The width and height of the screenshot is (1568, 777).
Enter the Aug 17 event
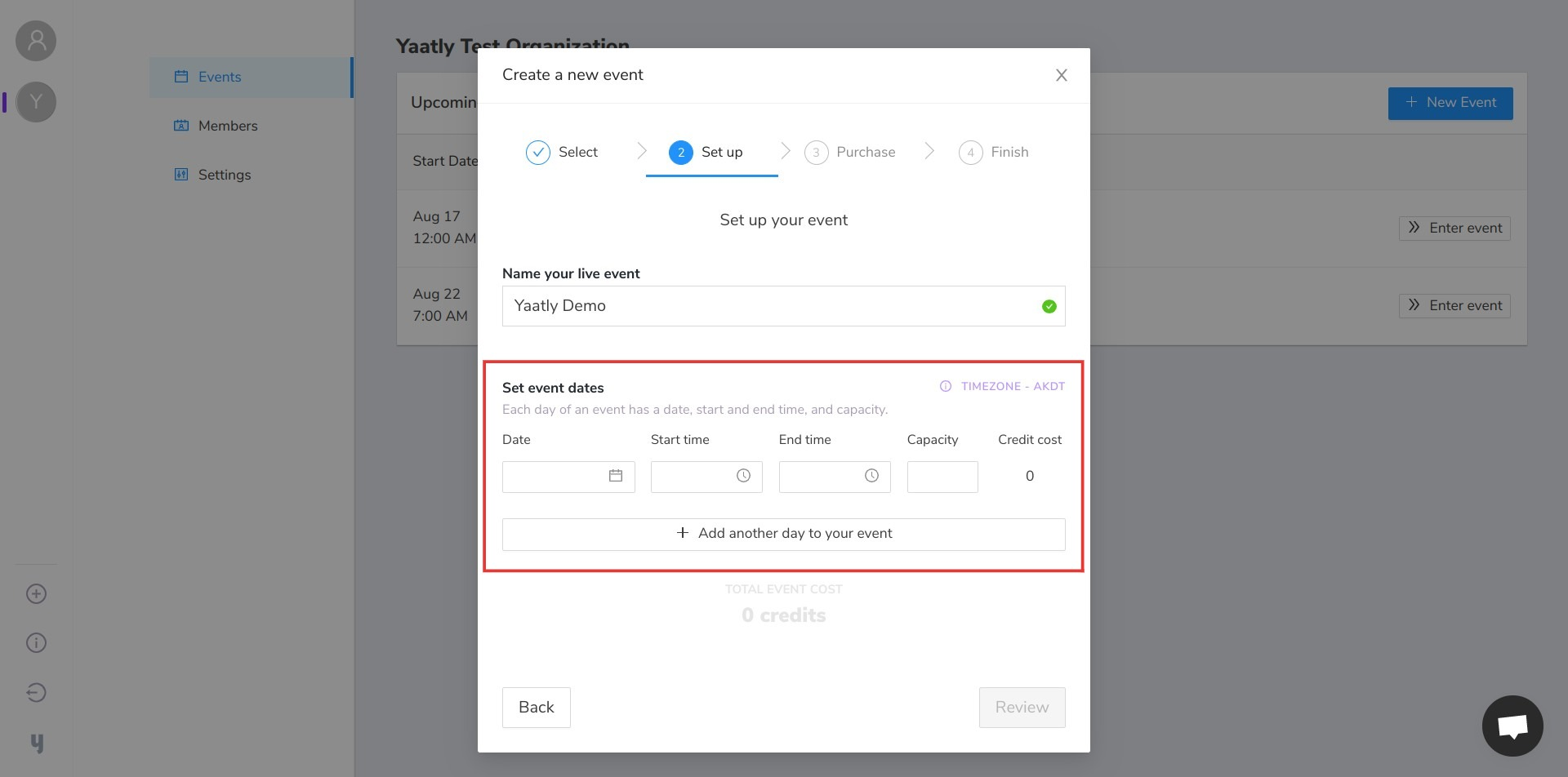(1454, 228)
